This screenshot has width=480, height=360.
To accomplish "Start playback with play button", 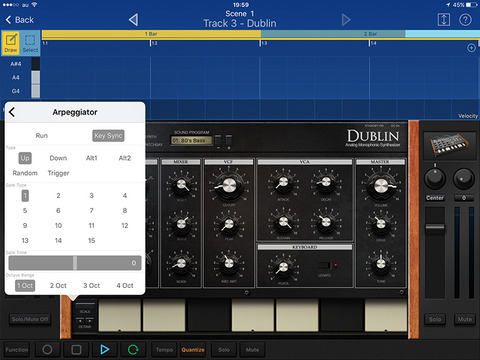I will pyautogui.click(x=105, y=350).
